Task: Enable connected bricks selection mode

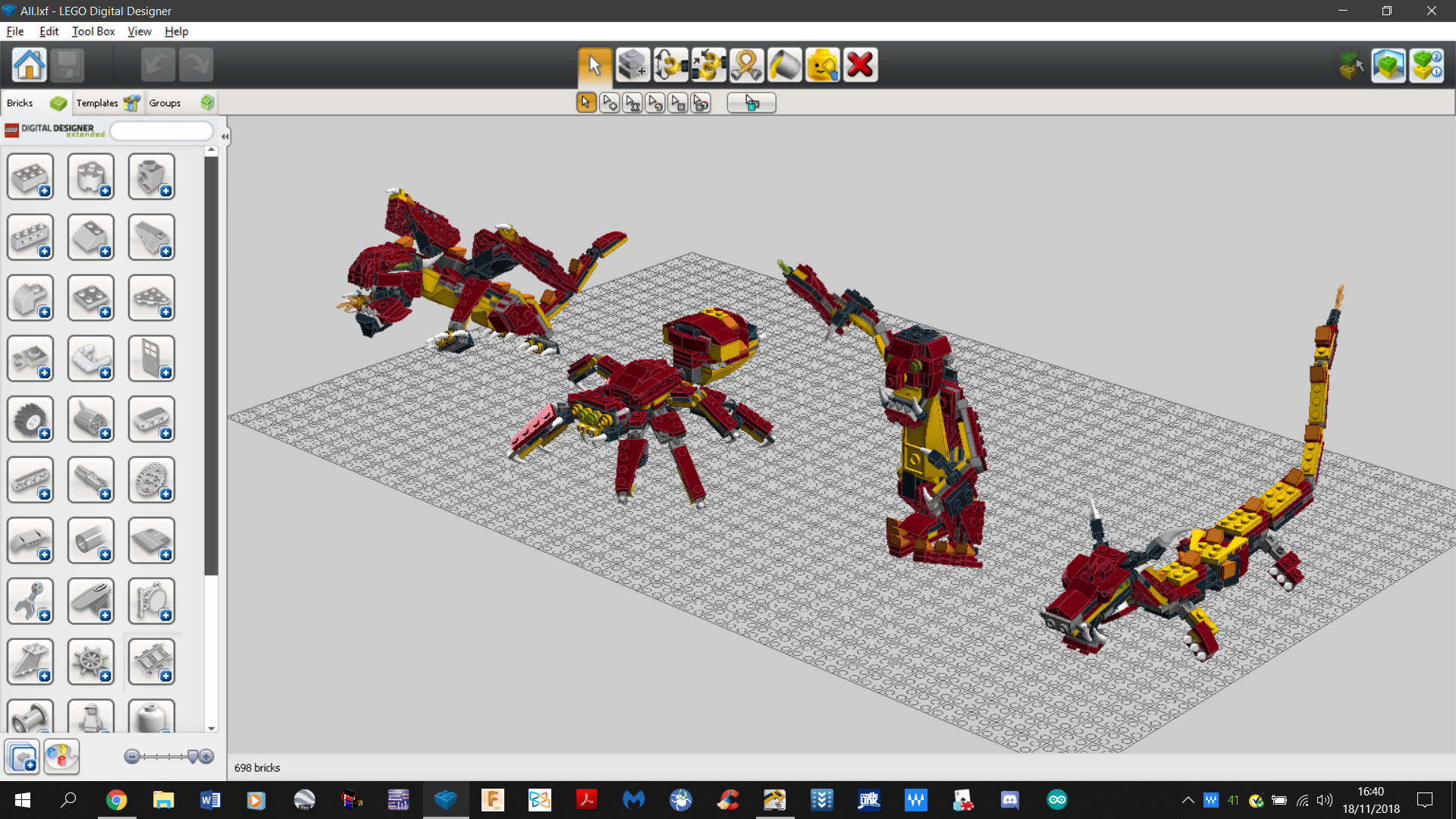Action: pos(632,103)
